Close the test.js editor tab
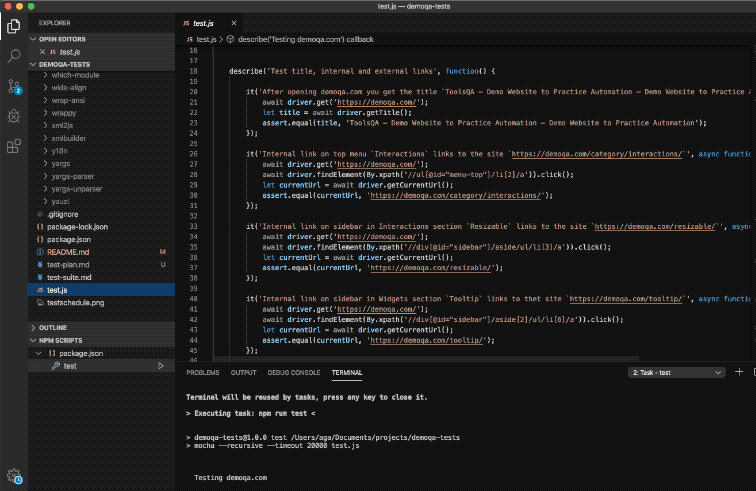Screen dimensions: 756x491 pos(234,23)
